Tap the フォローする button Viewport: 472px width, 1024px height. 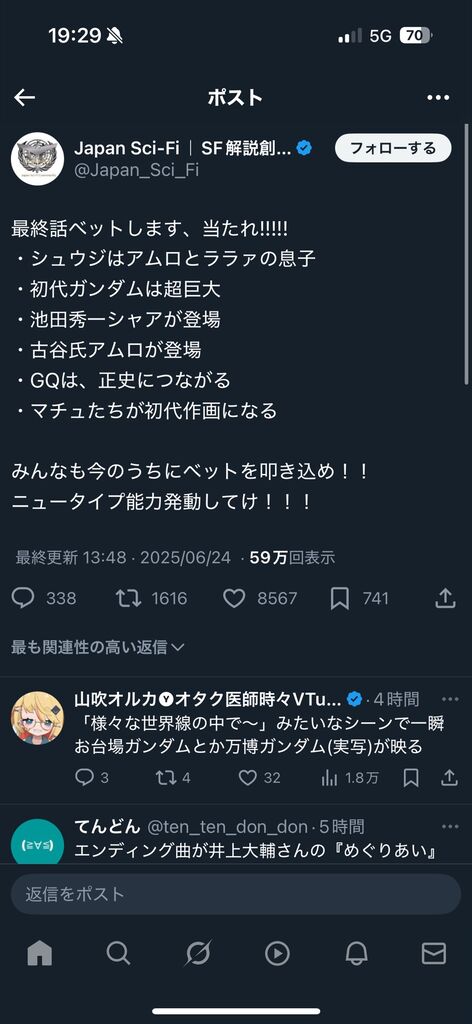pyautogui.click(x=393, y=148)
